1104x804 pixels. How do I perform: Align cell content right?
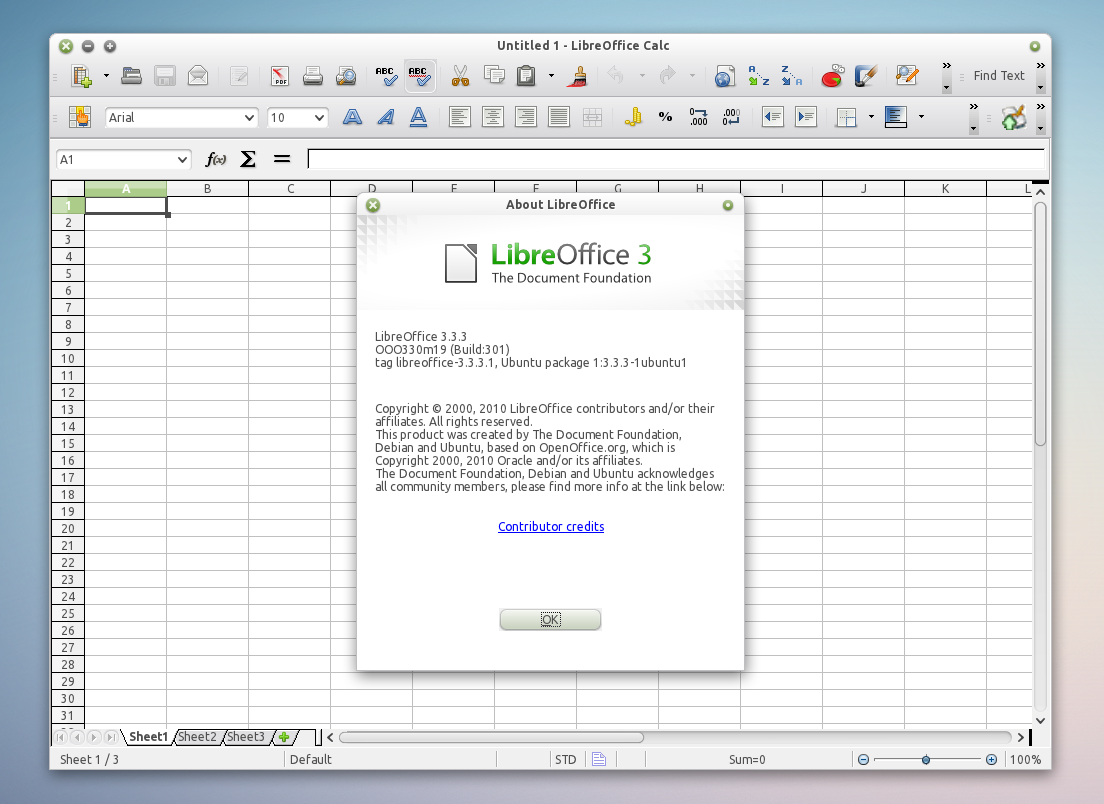(x=526, y=117)
